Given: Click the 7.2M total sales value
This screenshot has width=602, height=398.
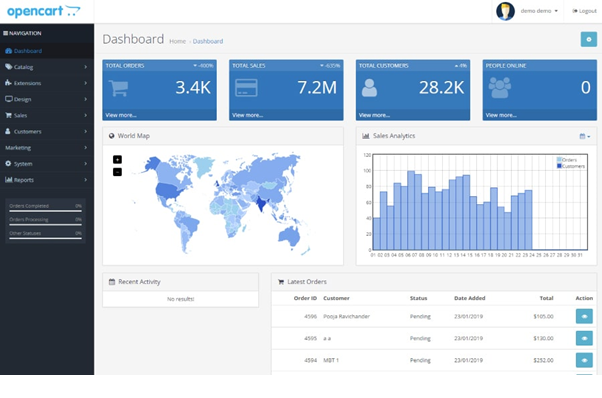Looking at the screenshot, I should (x=317, y=88).
